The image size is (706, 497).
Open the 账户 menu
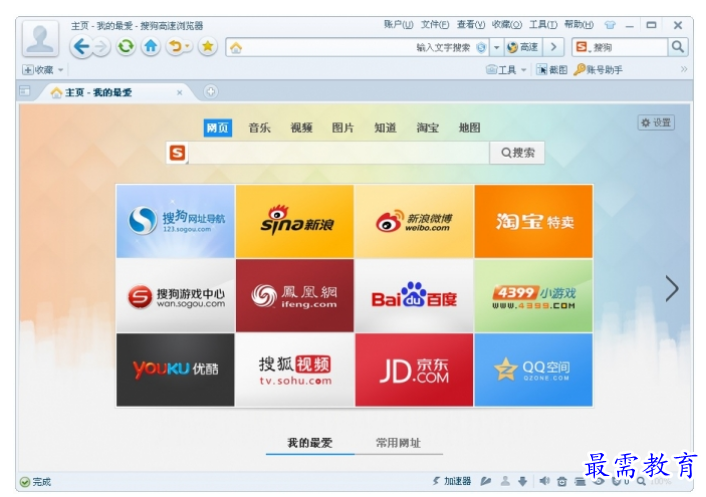pyautogui.click(x=398, y=25)
